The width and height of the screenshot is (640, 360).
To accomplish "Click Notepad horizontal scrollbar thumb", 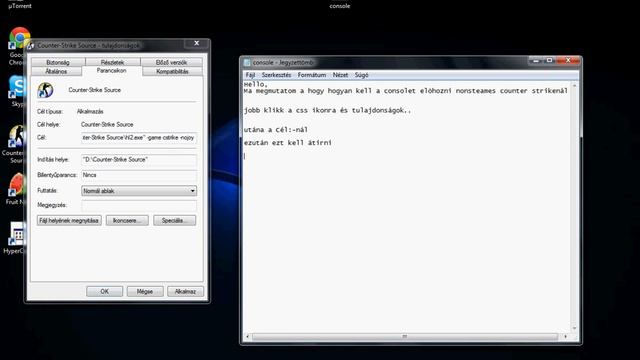I will [x=404, y=337].
